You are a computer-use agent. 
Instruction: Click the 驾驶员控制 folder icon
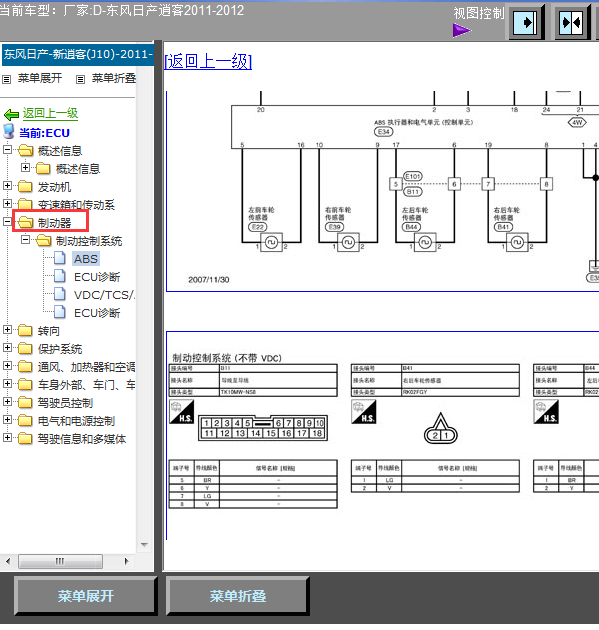(25, 402)
